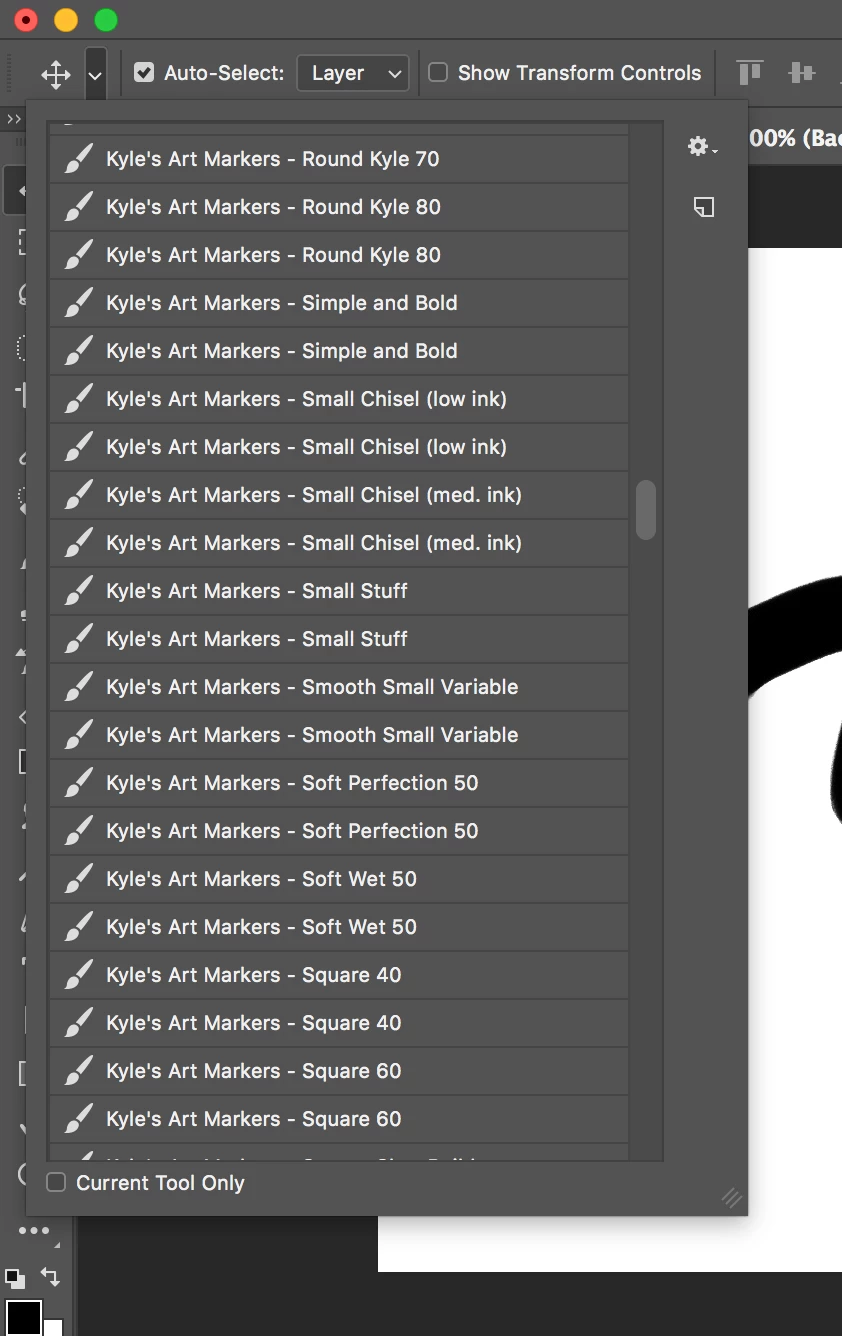The height and width of the screenshot is (1336, 842).
Task: Pick the first Square 40 preset
Action: point(339,975)
